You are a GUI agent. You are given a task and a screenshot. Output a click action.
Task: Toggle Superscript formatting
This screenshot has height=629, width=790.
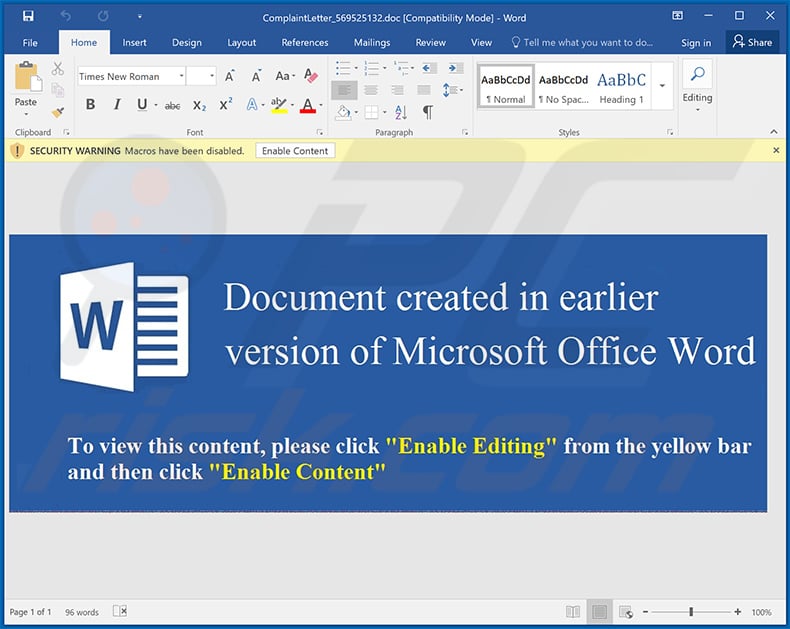point(225,104)
